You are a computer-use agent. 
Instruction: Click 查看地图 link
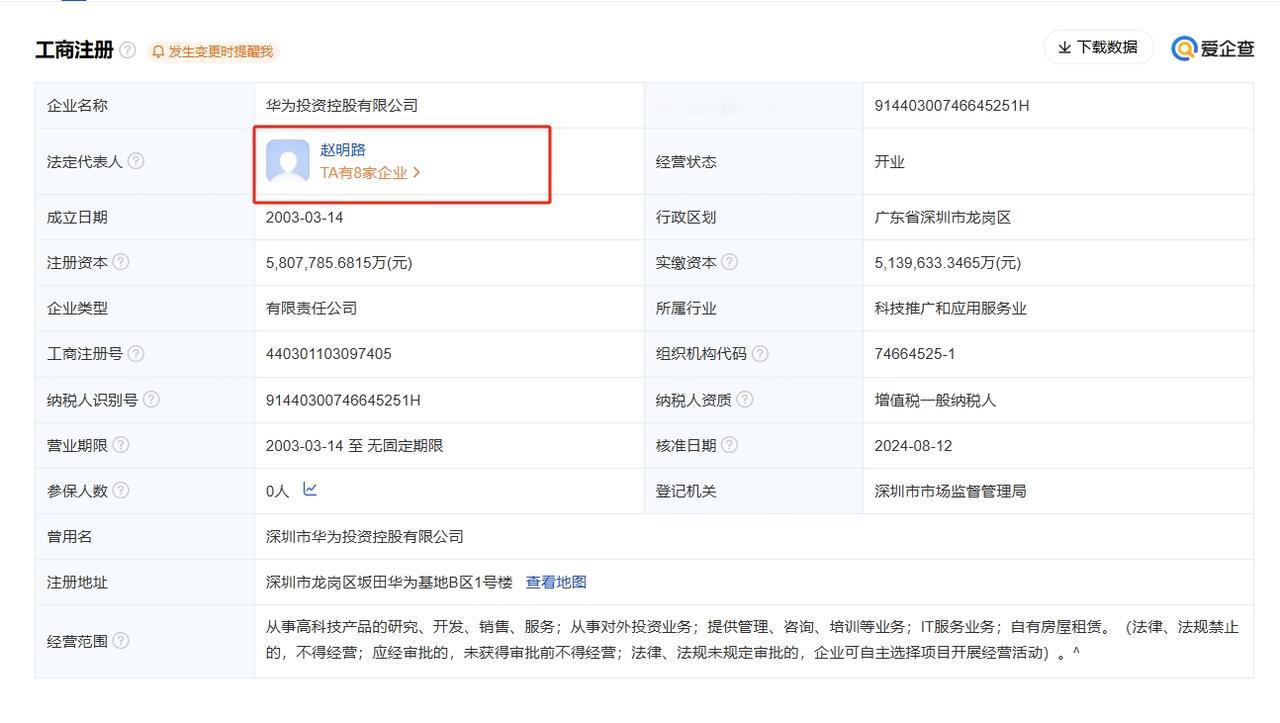click(x=556, y=582)
